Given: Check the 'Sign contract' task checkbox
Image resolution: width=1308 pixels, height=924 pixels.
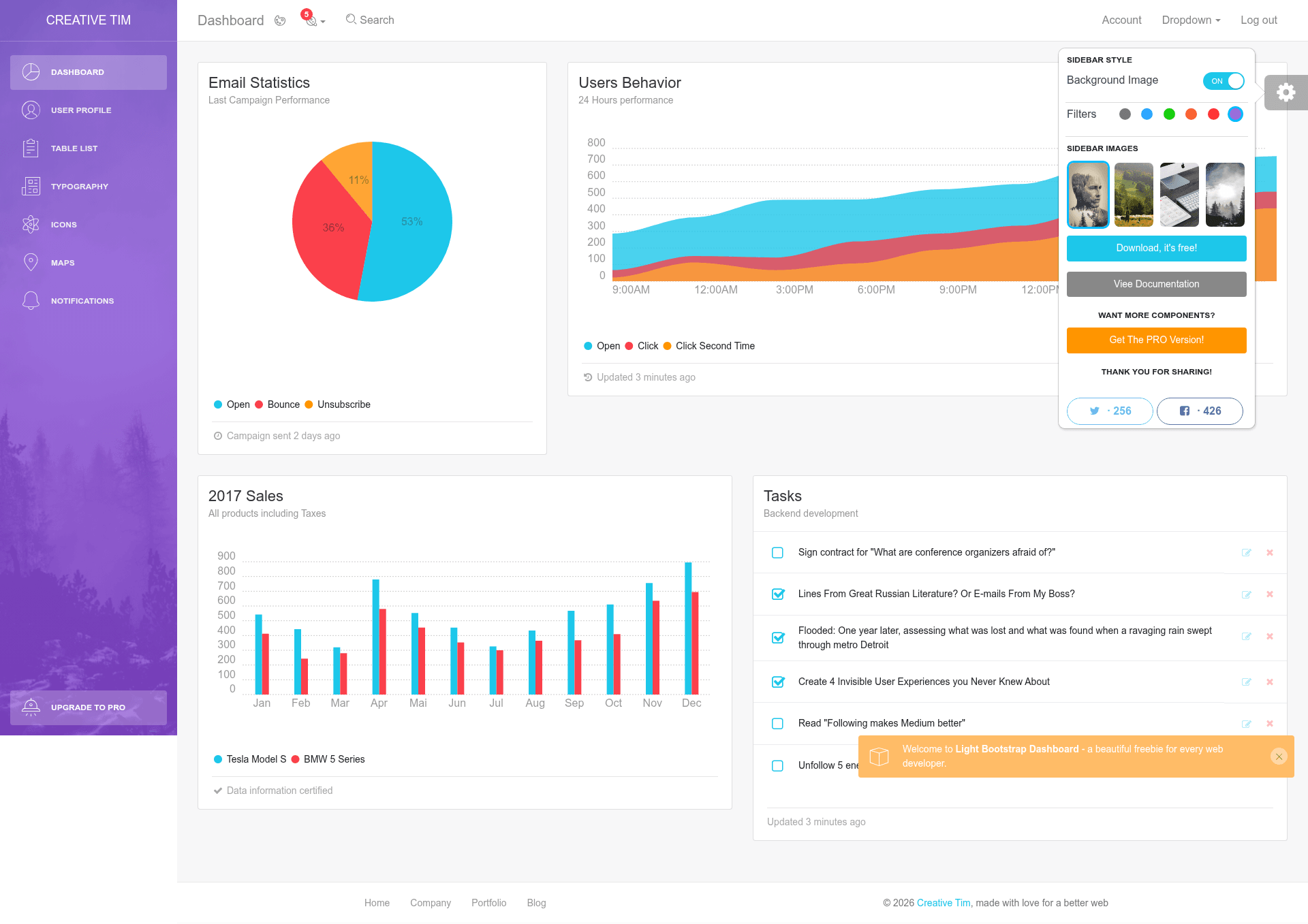Looking at the screenshot, I should (777, 553).
